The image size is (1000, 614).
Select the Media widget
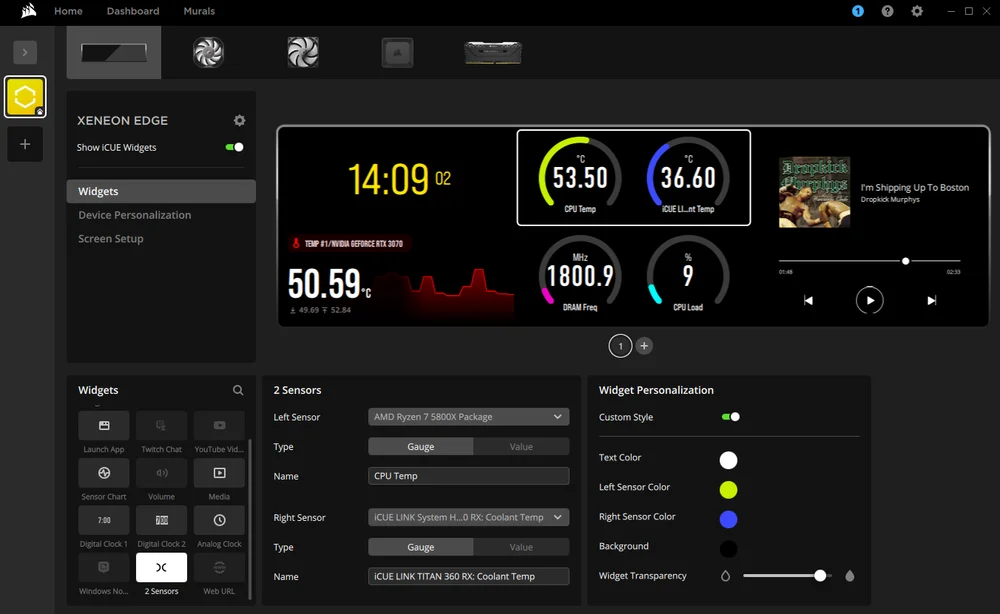click(219, 472)
